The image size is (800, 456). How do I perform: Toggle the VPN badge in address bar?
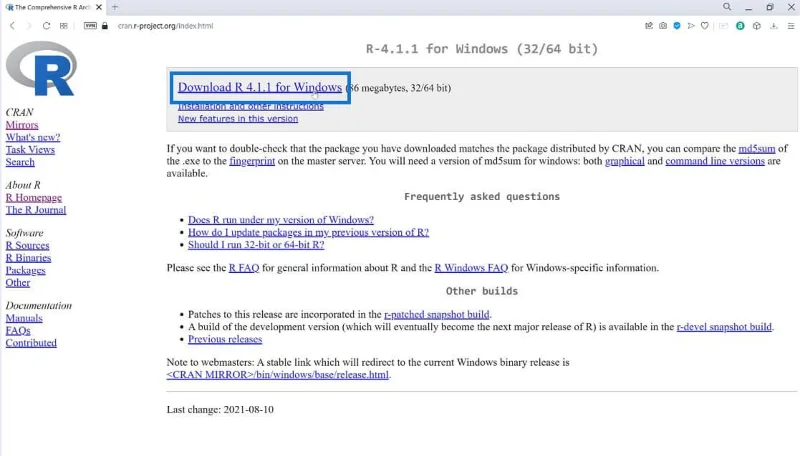pos(90,26)
